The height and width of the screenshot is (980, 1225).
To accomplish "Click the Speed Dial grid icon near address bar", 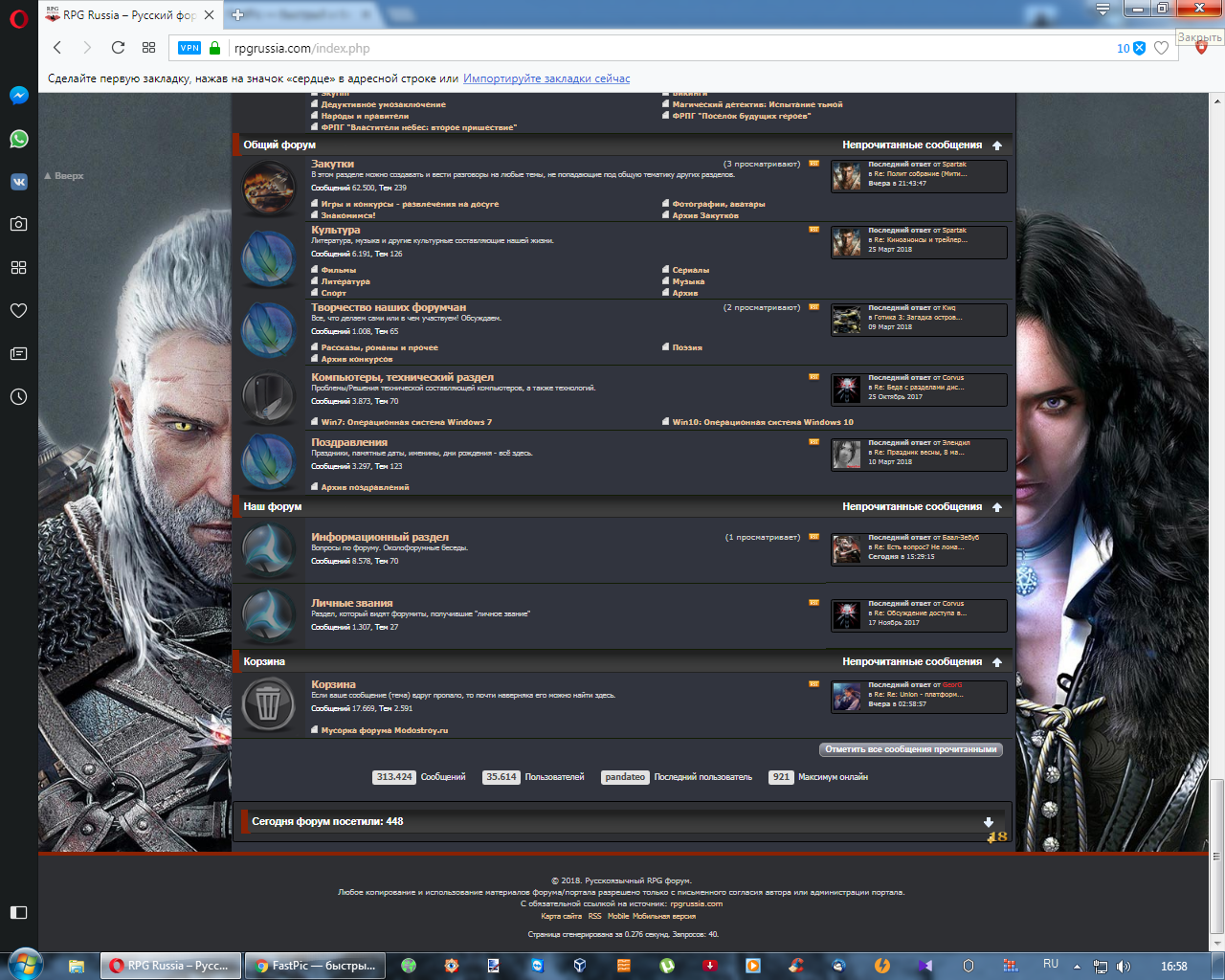I will point(148,48).
